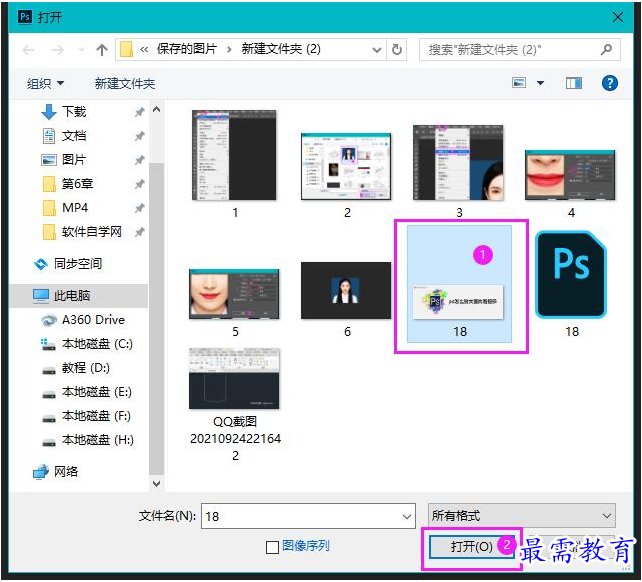
Task: Enable the 图像序列 checkbox
Action: click(x=272, y=547)
